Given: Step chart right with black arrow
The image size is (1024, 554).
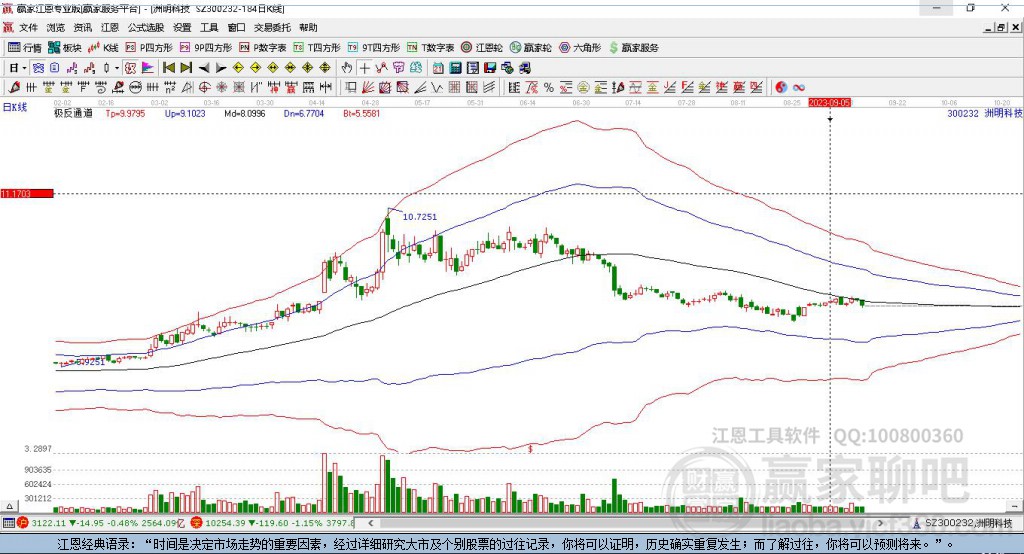Looking at the screenshot, I should (221, 68).
